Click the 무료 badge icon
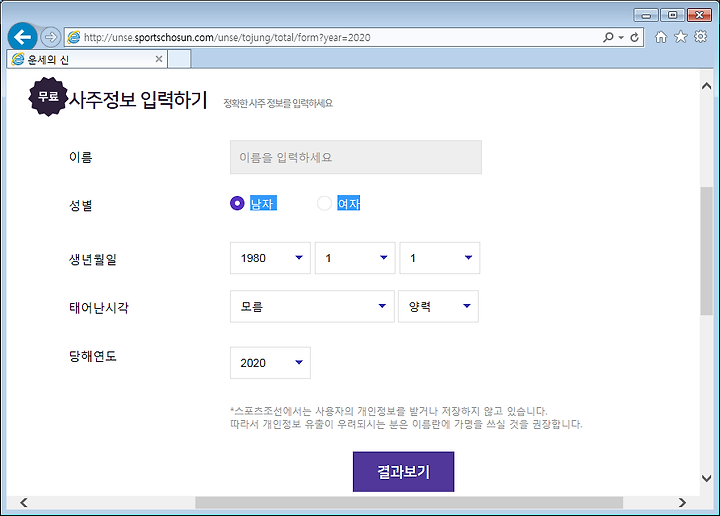The image size is (720, 516). tap(48, 96)
